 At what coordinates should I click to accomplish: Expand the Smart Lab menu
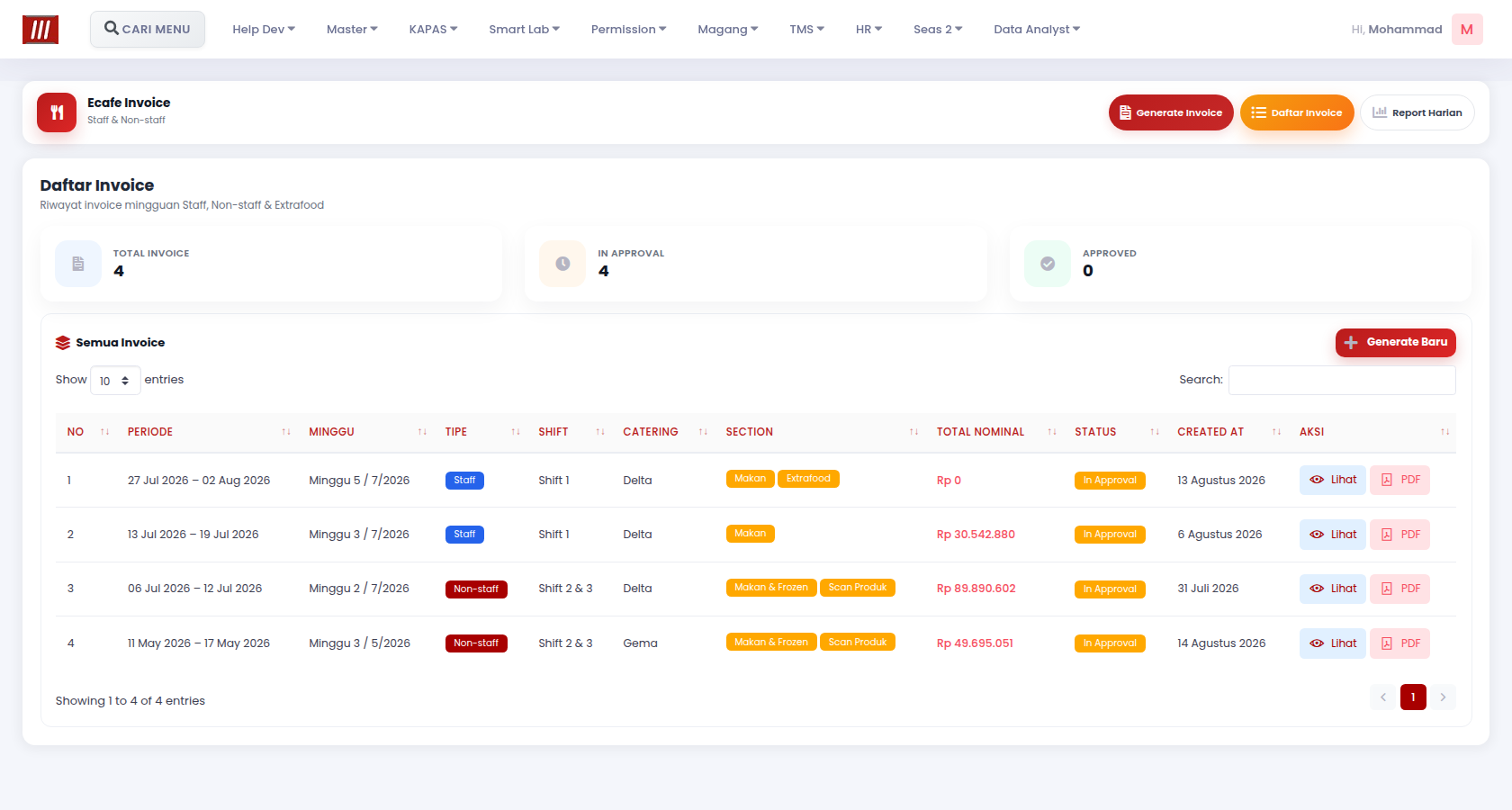point(524,30)
